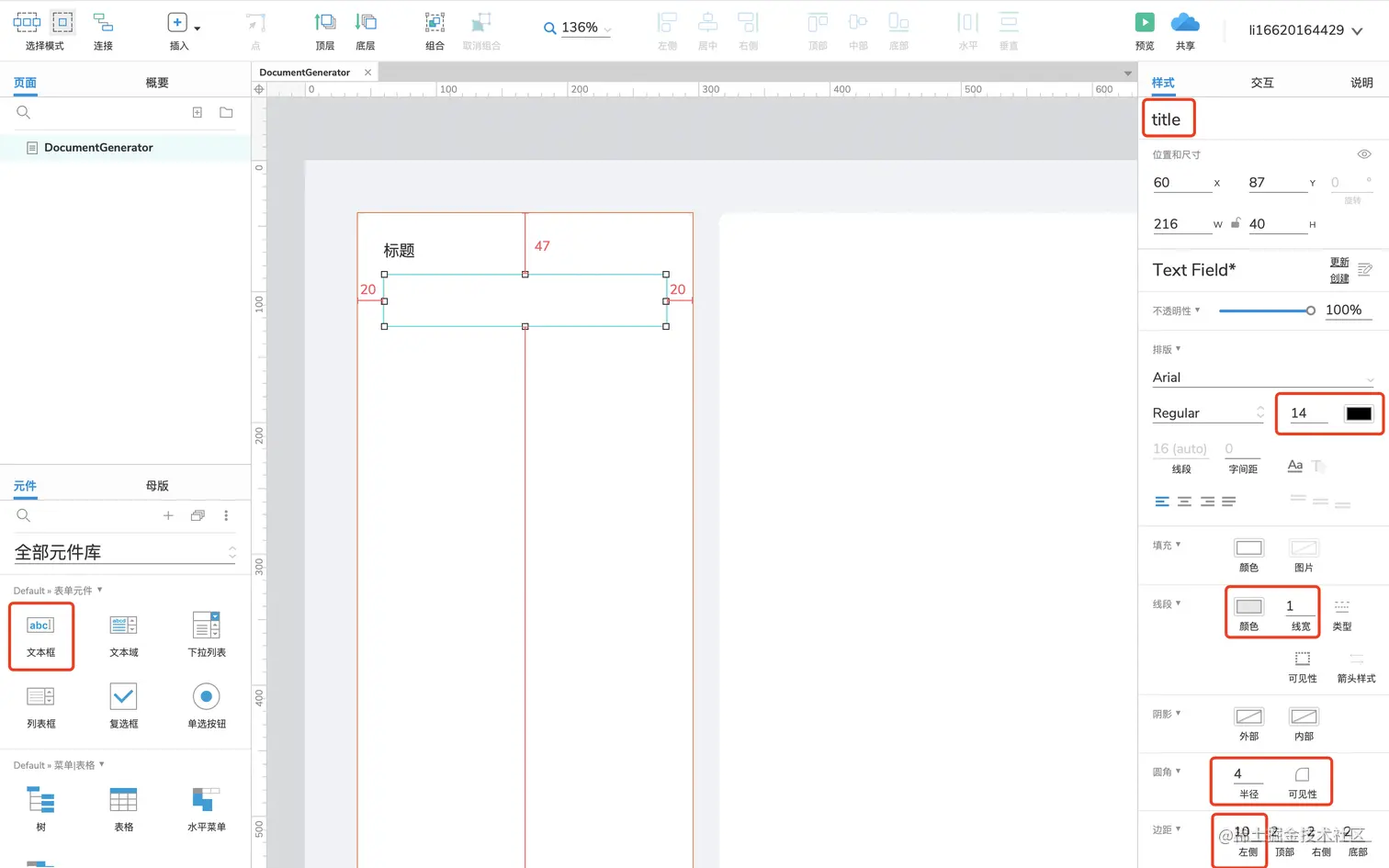This screenshot has height=868, width=1389.
Task: Click the 顶层 bring to front icon
Action: click(324, 22)
